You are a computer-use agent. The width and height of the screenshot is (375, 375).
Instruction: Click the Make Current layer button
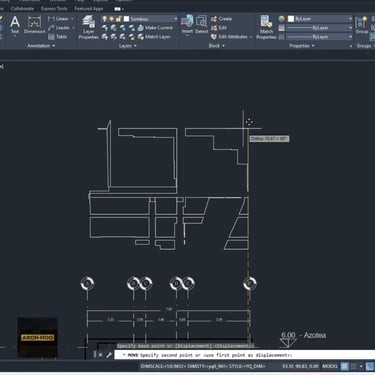(x=155, y=28)
